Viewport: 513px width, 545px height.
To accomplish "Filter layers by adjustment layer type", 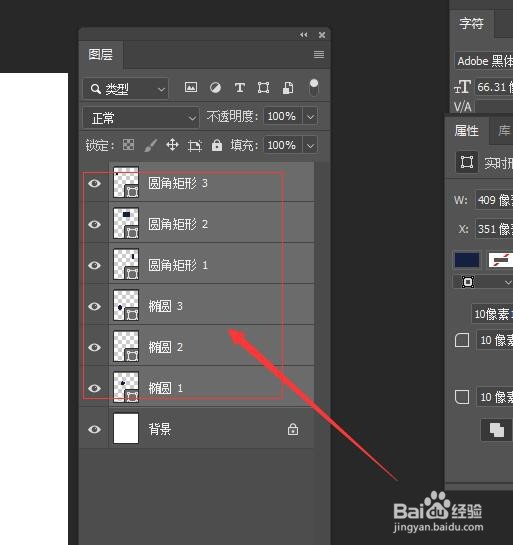I will click(x=215, y=87).
